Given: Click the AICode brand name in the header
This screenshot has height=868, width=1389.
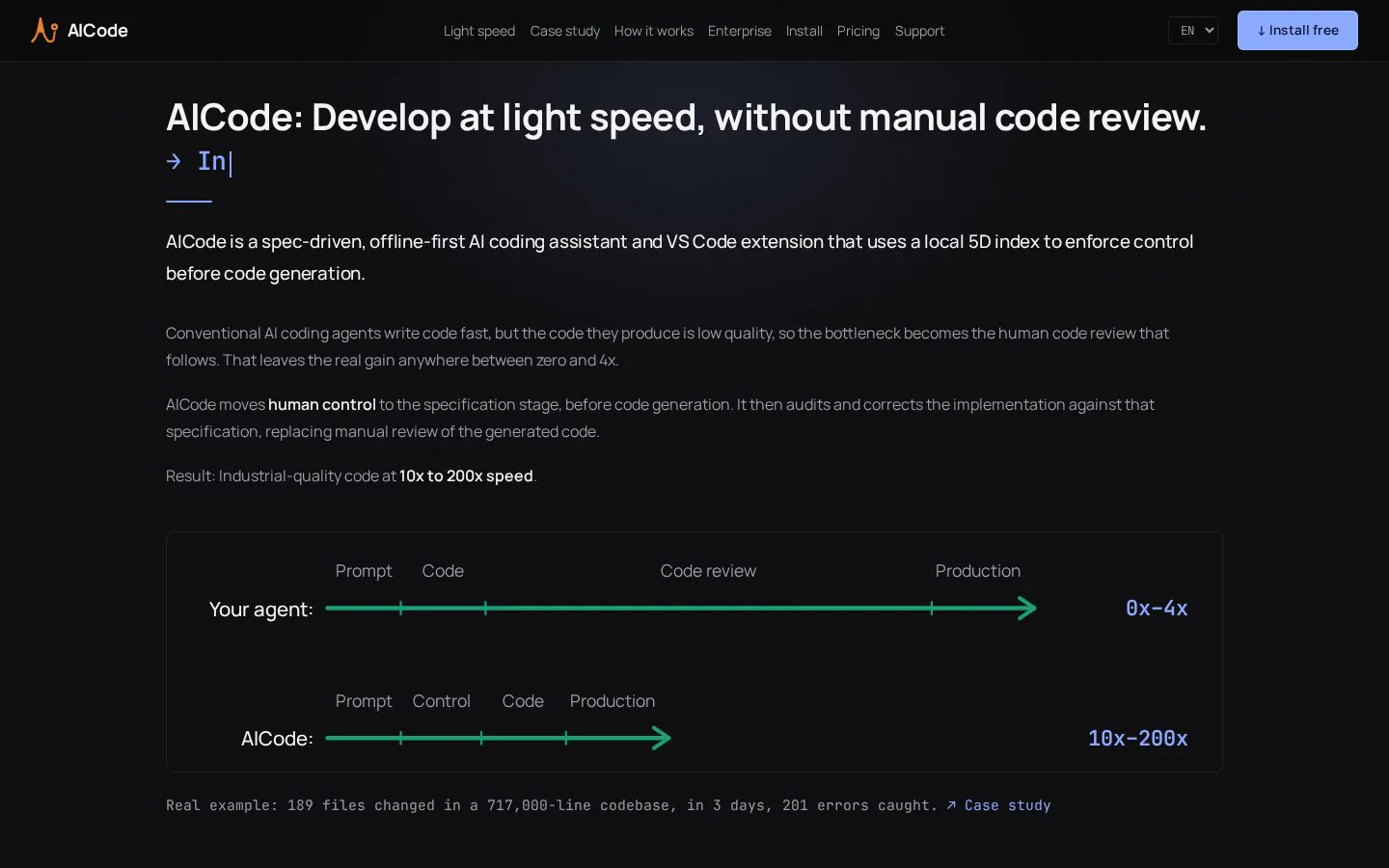Looking at the screenshot, I should tap(97, 31).
